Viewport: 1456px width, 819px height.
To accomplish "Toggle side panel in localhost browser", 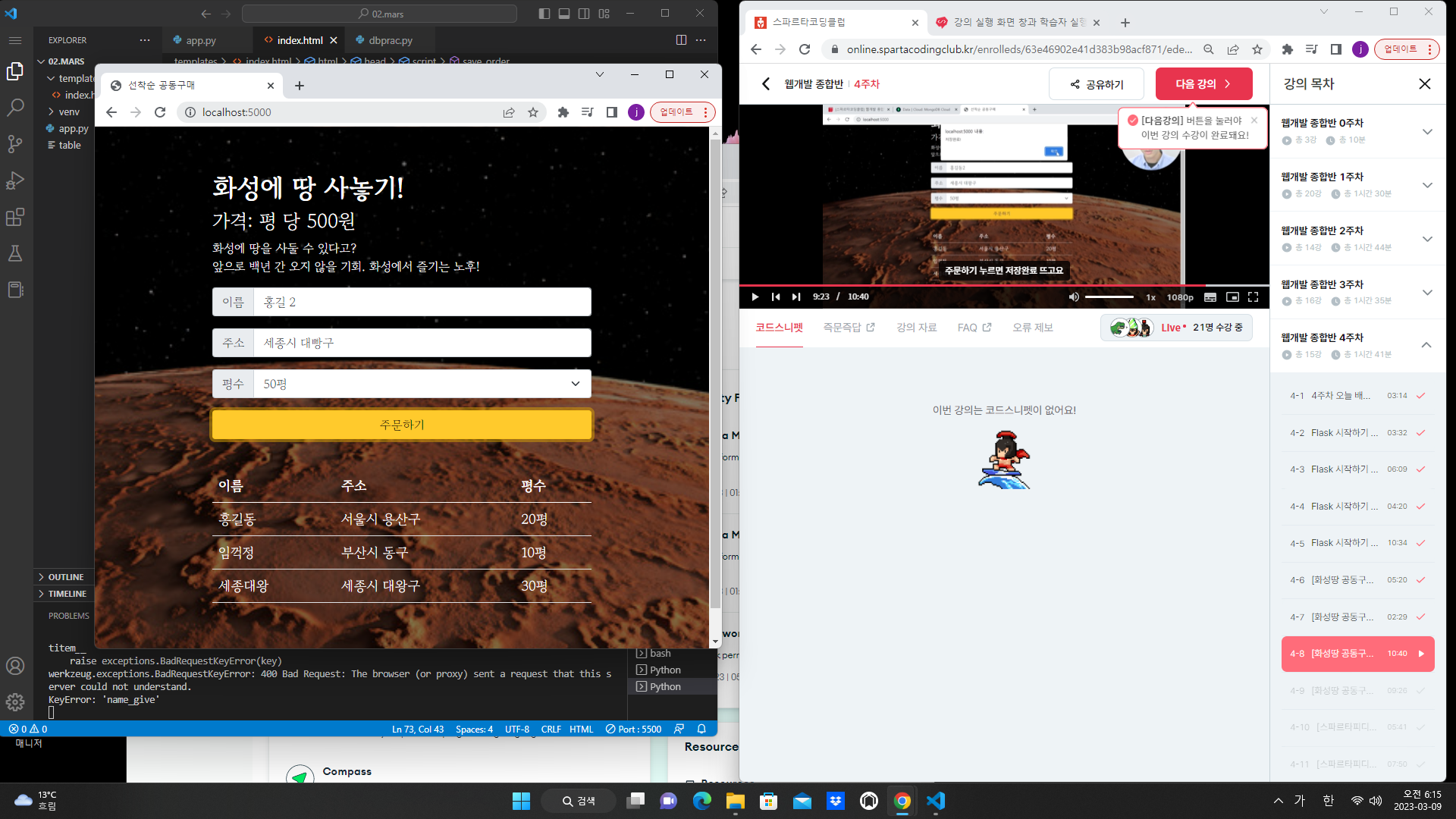I will [611, 112].
